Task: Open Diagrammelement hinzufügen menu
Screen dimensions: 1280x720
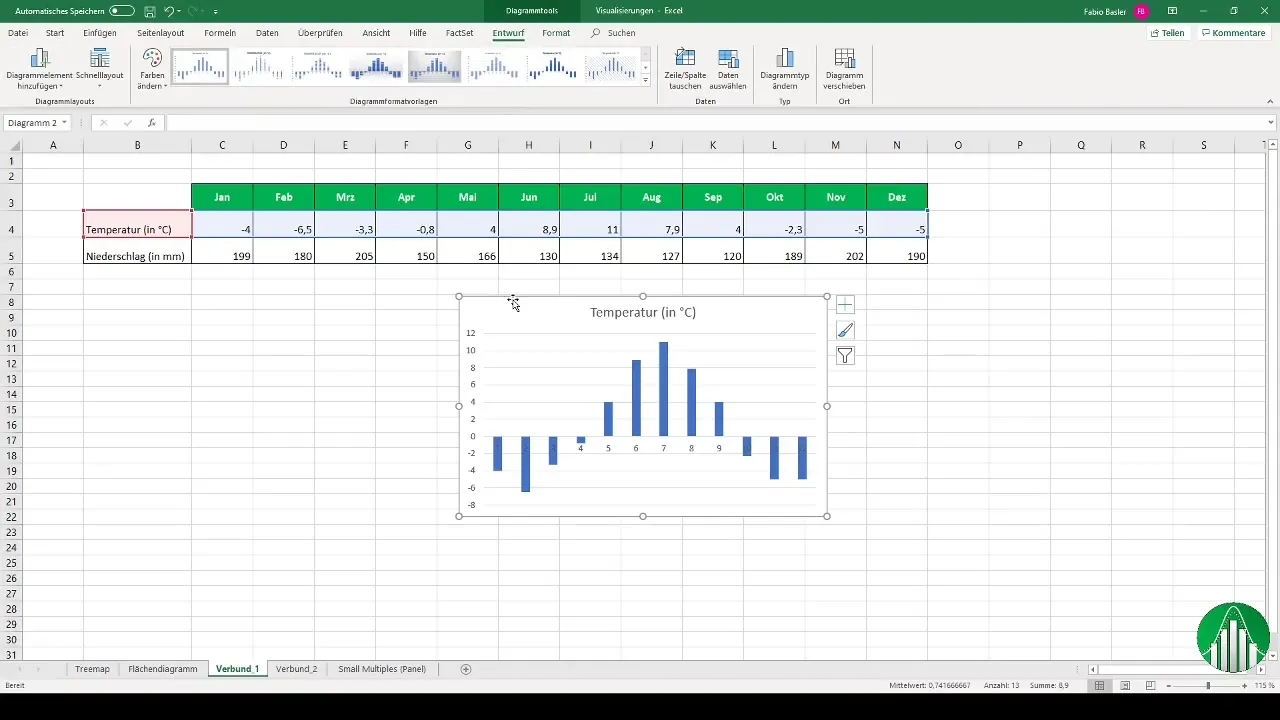Action: click(x=40, y=68)
